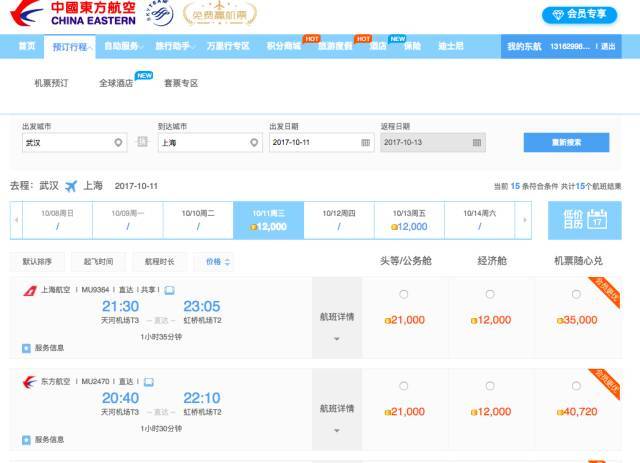Click 退出 to log out

tap(608, 47)
